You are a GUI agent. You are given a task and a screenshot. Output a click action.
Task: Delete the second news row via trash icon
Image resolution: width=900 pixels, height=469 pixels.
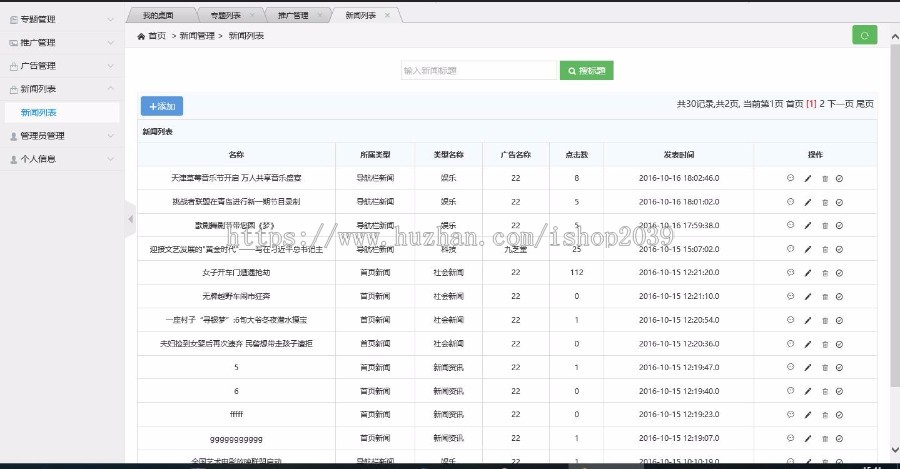coord(824,202)
